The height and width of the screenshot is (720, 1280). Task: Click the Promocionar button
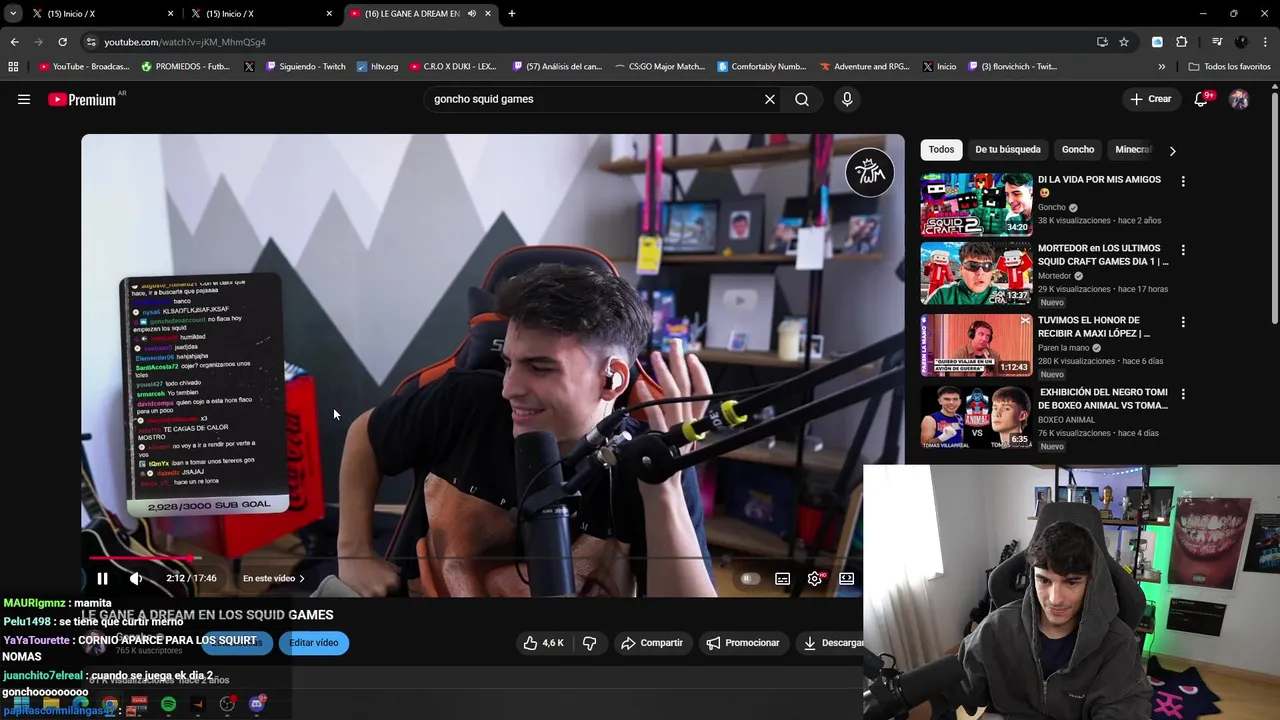[743, 643]
